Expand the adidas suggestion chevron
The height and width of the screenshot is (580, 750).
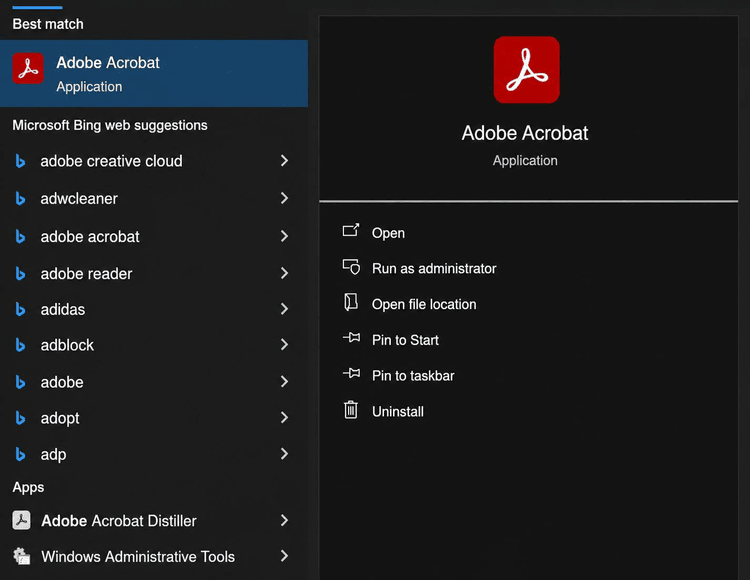(284, 309)
